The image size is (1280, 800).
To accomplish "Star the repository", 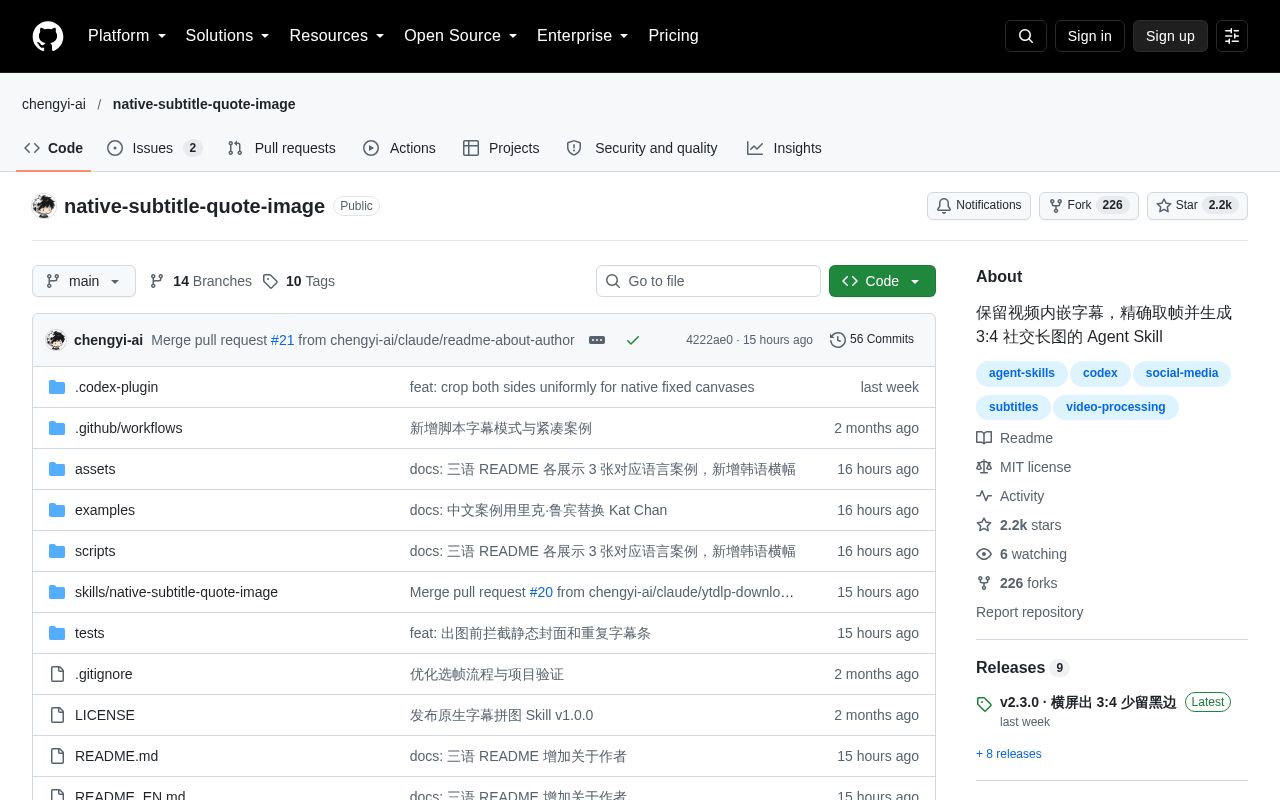I will coord(1197,206).
